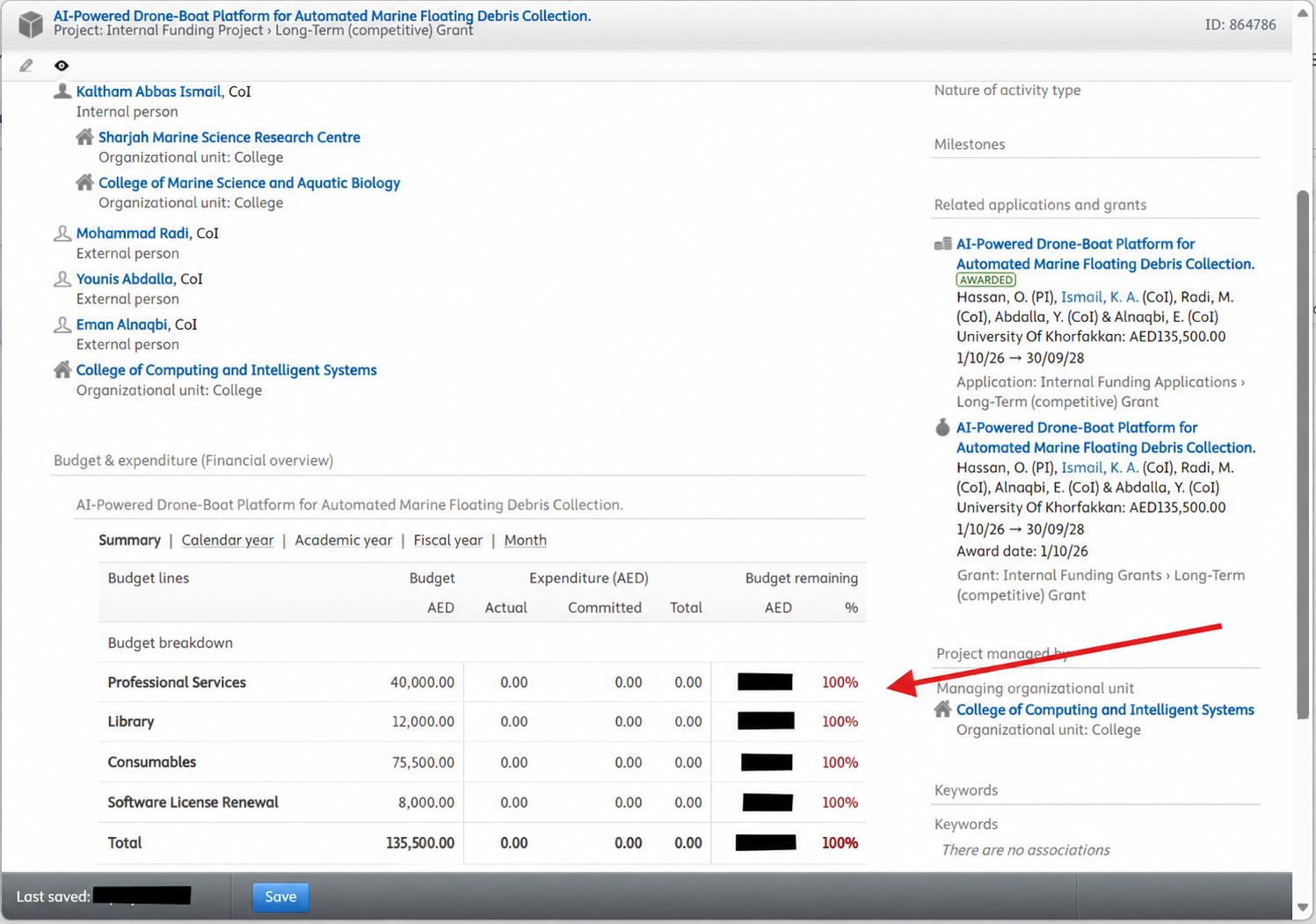
Task: Click house icon beside College of Marine Science
Action: pyautogui.click(x=84, y=182)
